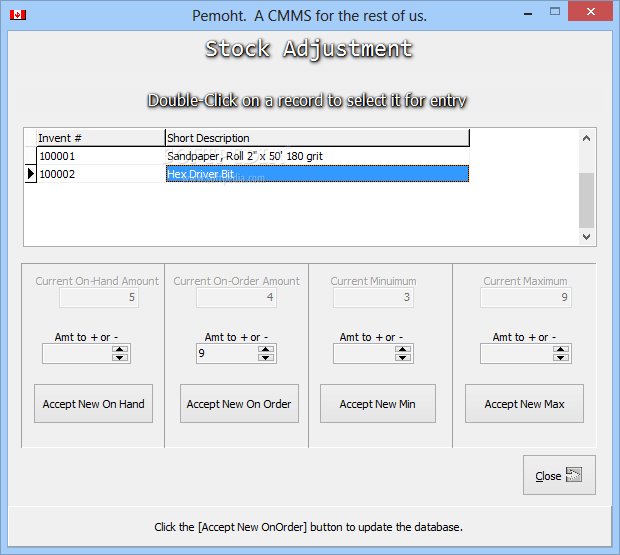
Task: Increase the Maximum adjustment amount spinner
Action: click(561, 349)
